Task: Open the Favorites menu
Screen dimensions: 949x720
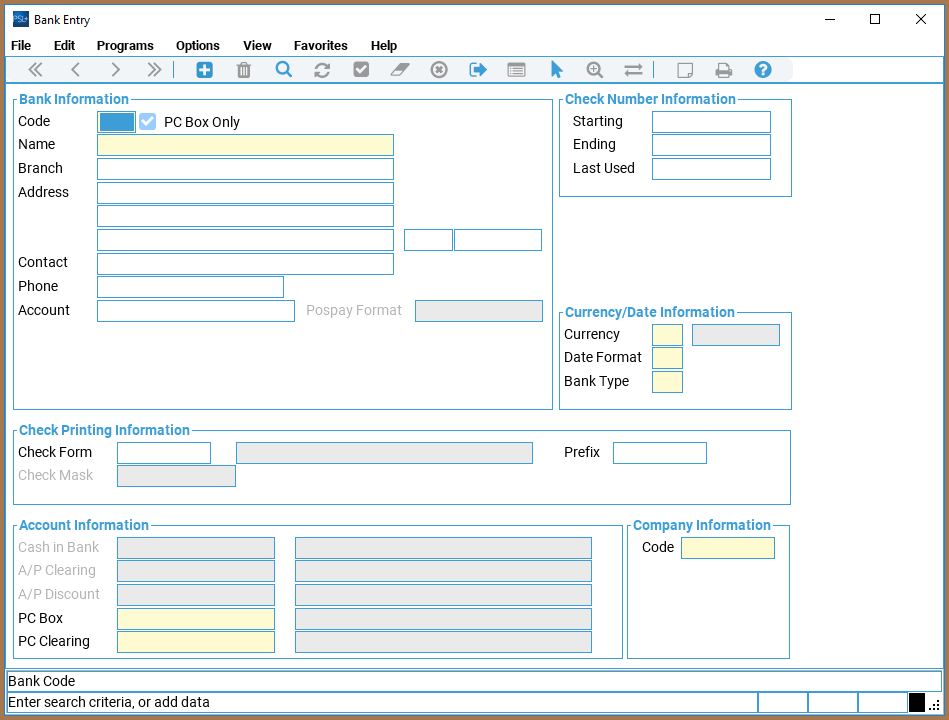Action: point(320,45)
